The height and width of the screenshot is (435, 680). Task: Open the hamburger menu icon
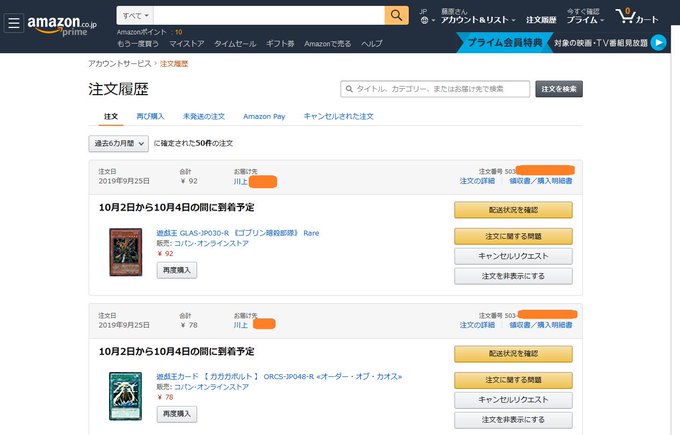point(13,23)
